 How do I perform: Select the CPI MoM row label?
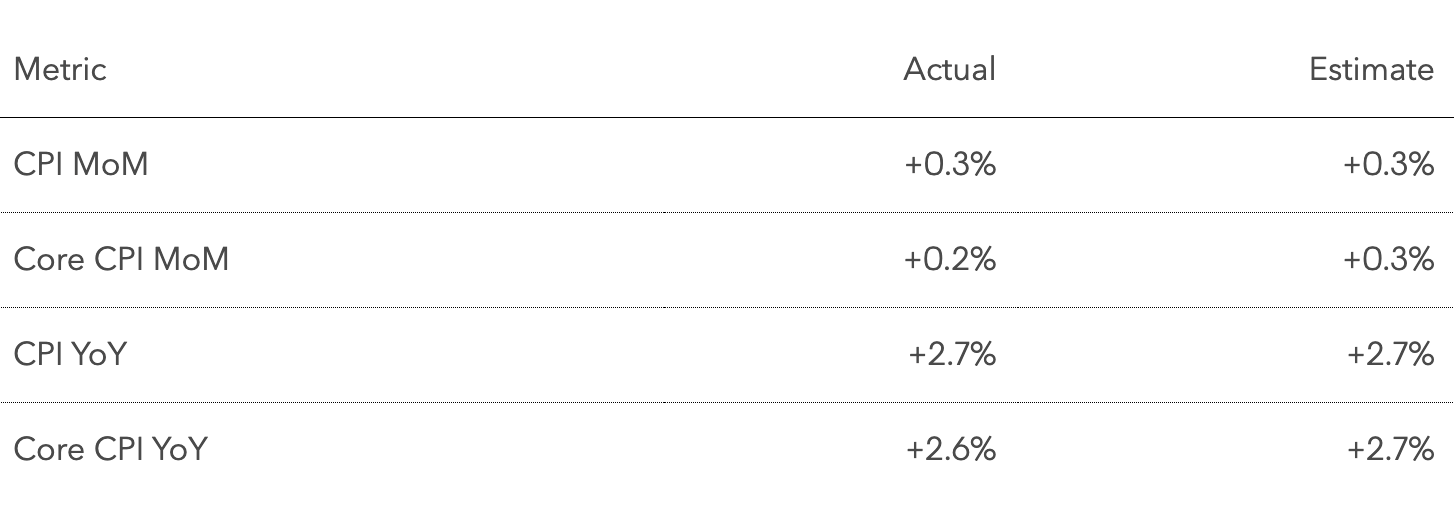pyautogui.click(x=81, y=164)
